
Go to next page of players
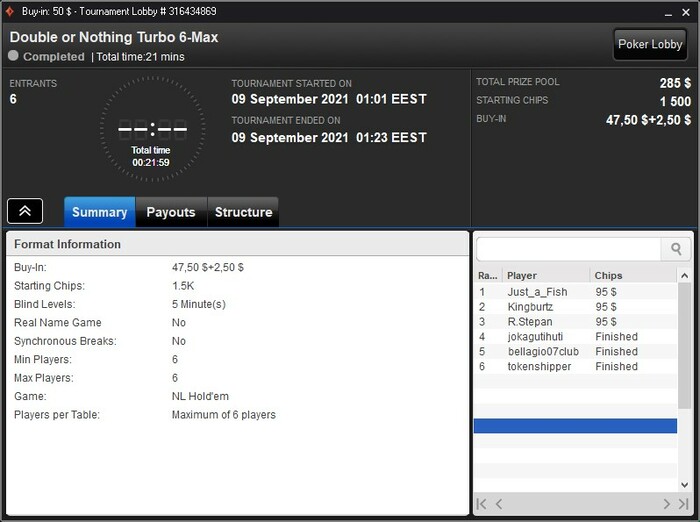pyautogui.click(x=667, y=504)
